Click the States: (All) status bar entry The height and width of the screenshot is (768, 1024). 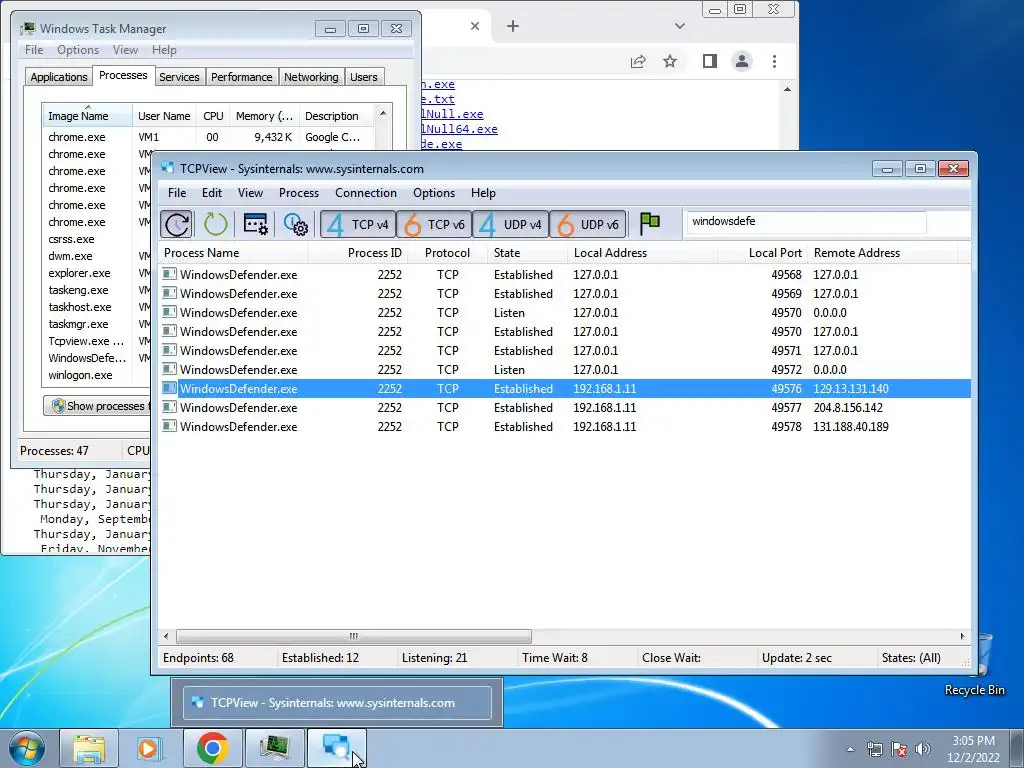coord(911,658)
